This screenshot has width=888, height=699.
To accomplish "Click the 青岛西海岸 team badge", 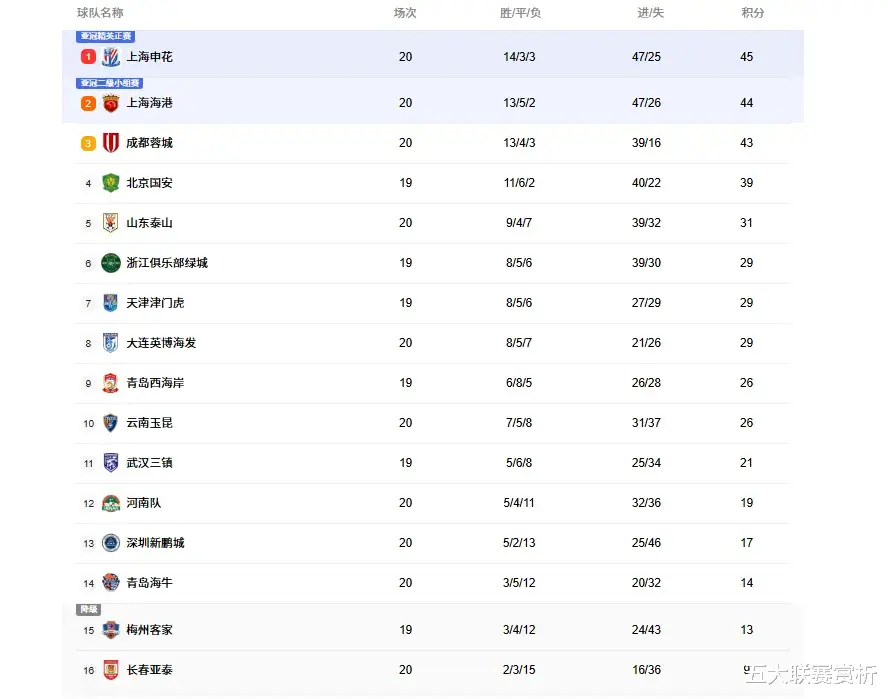I will tap(111, 383).
